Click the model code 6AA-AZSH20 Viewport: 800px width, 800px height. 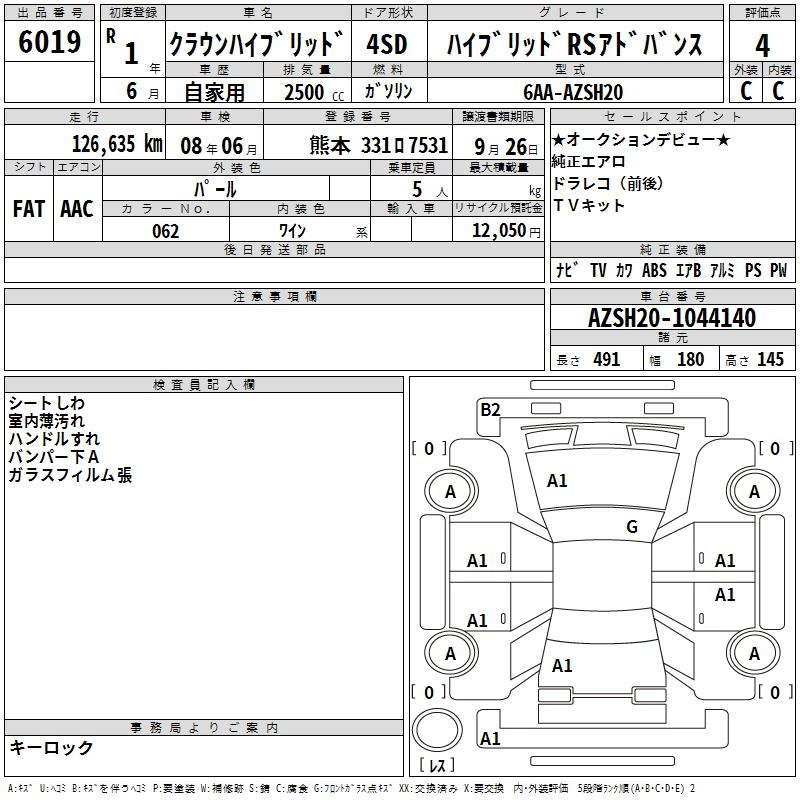tap(573, 92)
